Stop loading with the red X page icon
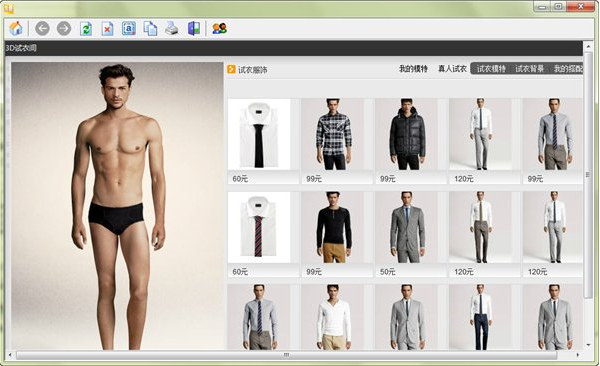Image resolution: width=600 pixels, height=366 pixels. [108, 29]
